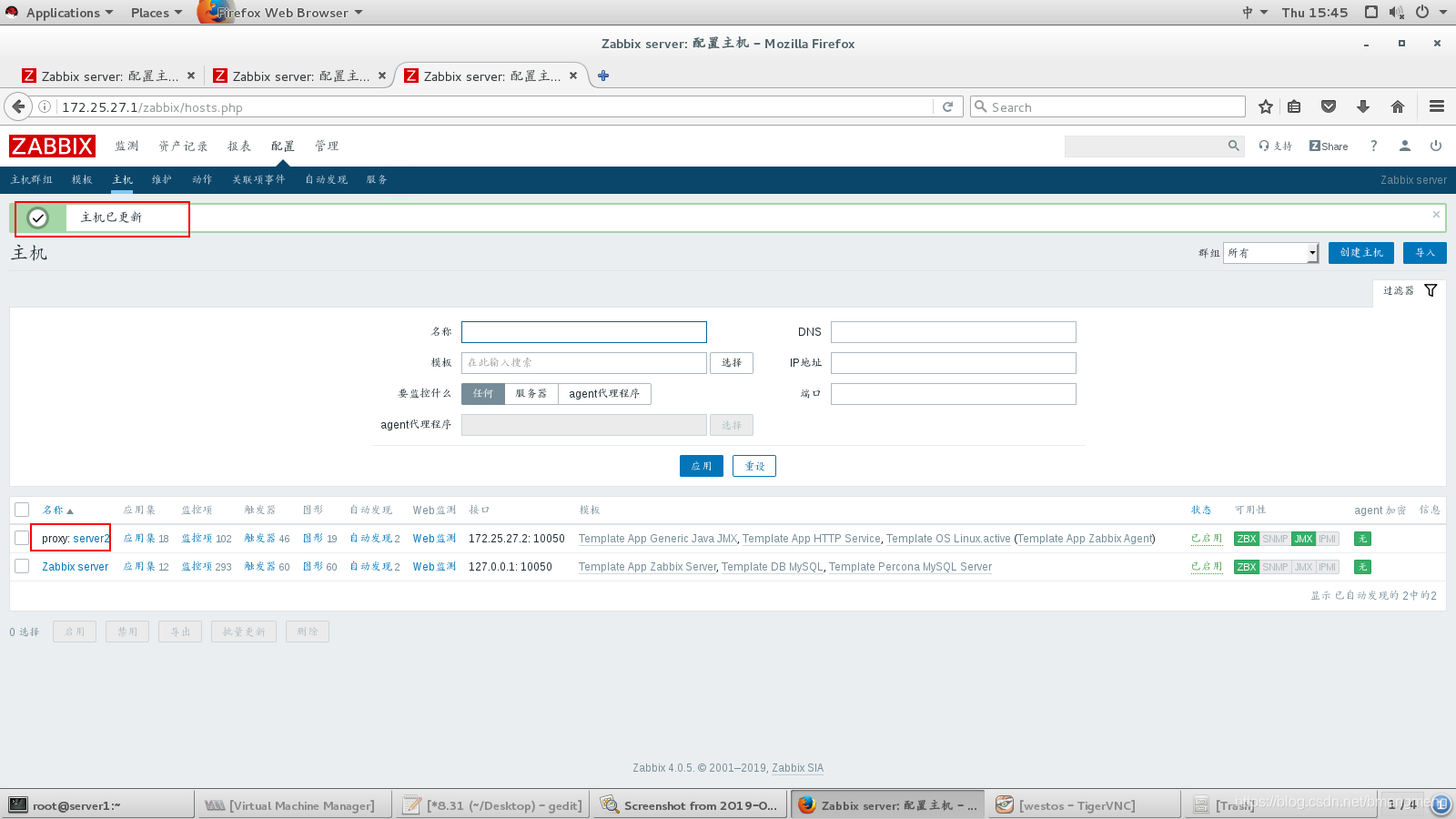Open the 群组 group dropdown
The height and width of the screenshot is (819, 1456).
(x=1271, y=253)
